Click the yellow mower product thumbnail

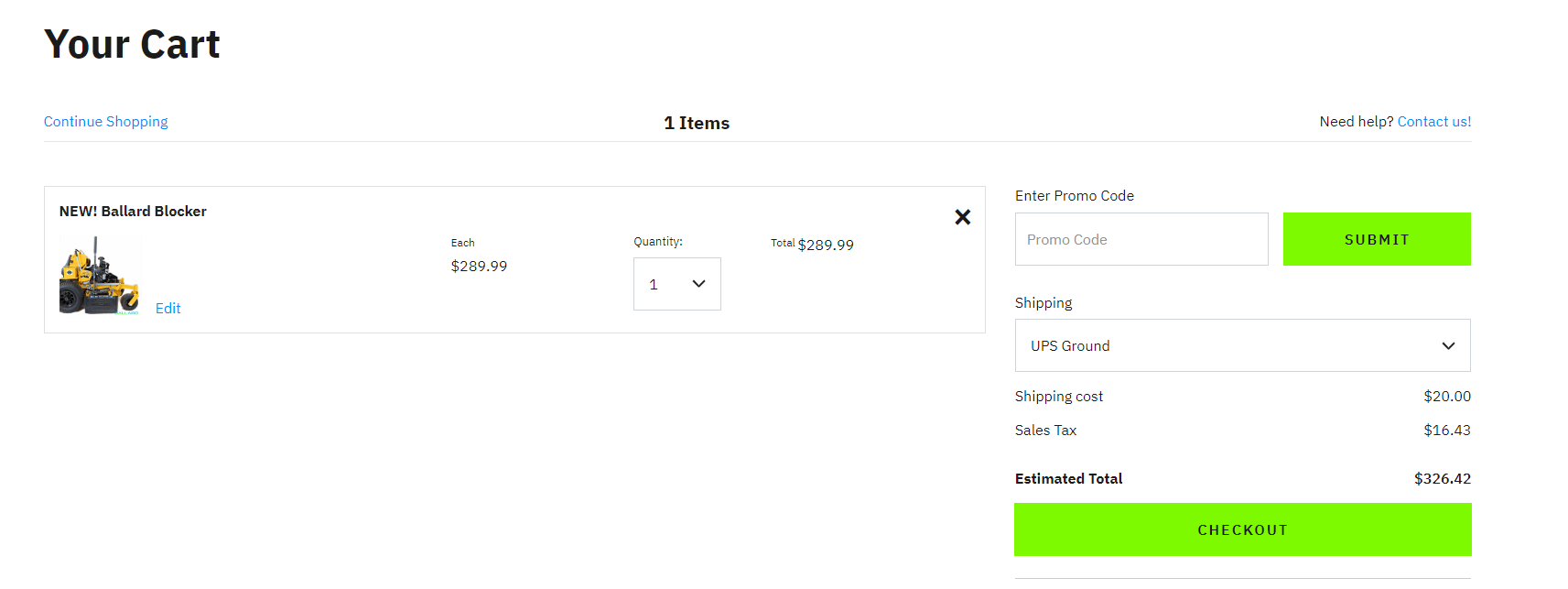[x=99, y=276]
